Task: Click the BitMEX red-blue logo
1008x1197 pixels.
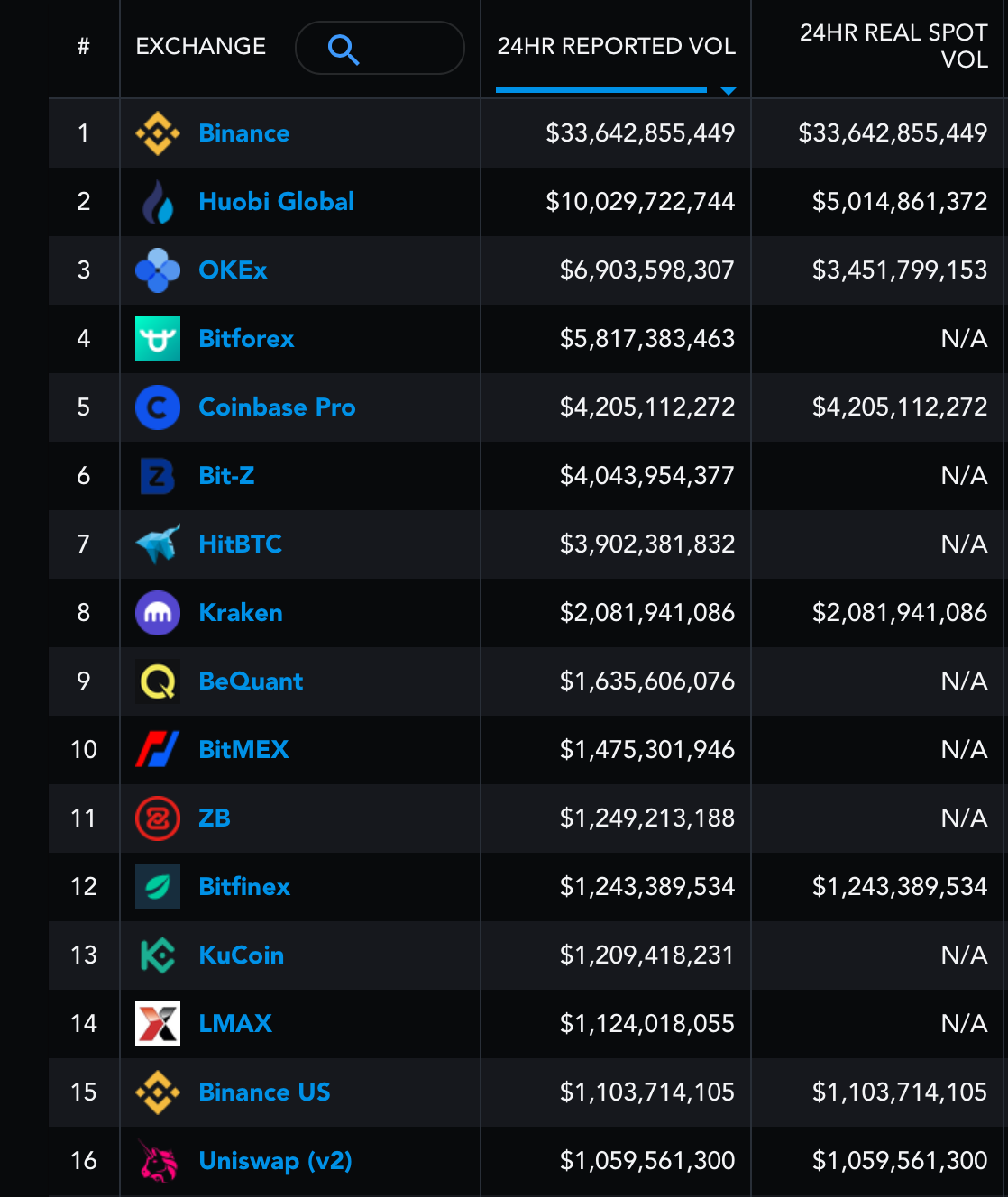Action: point(158,750)
